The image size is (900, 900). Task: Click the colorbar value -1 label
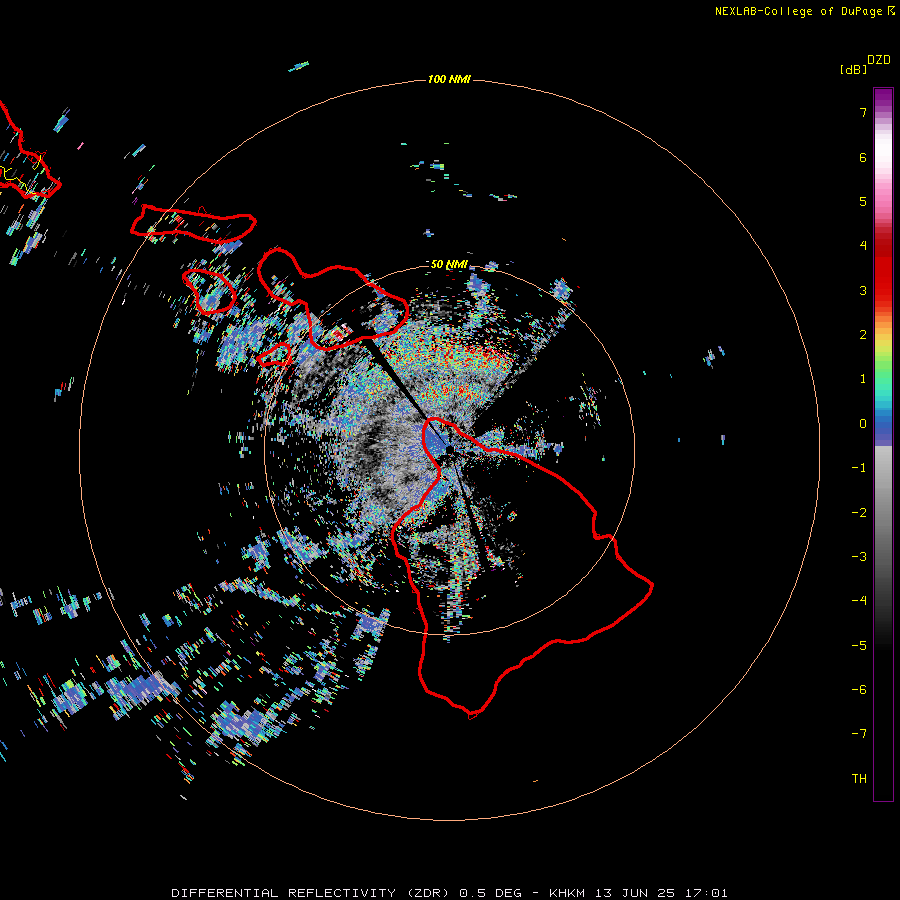[859, 468]
